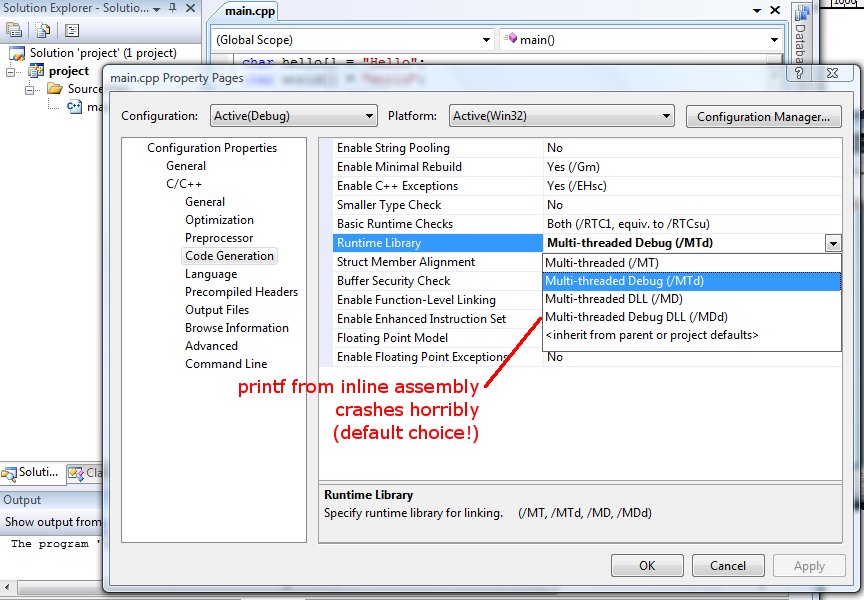Open Configuration Manager...

coord(763,117)
